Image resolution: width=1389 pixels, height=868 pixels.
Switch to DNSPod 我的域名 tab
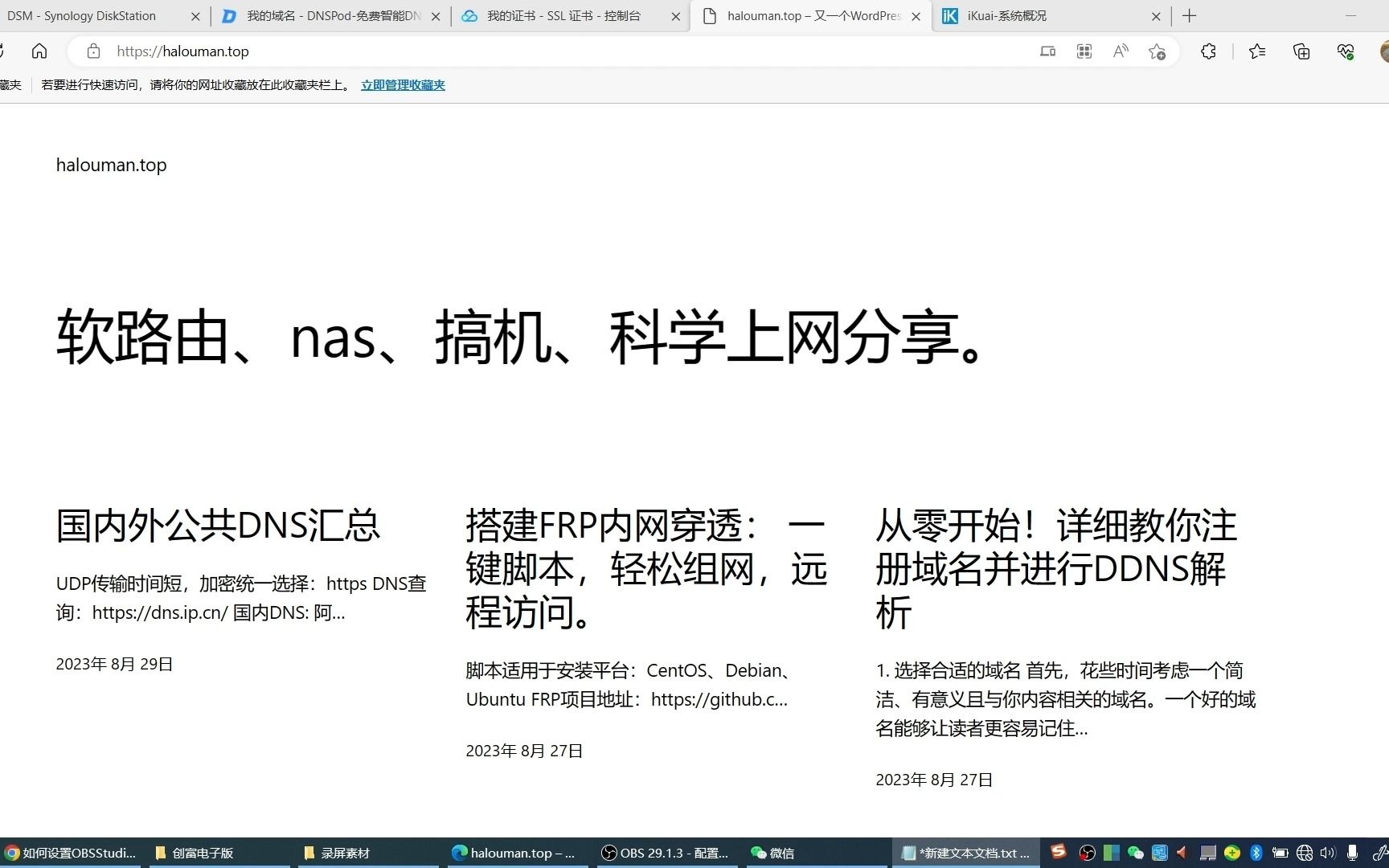[x=333, y=15]
